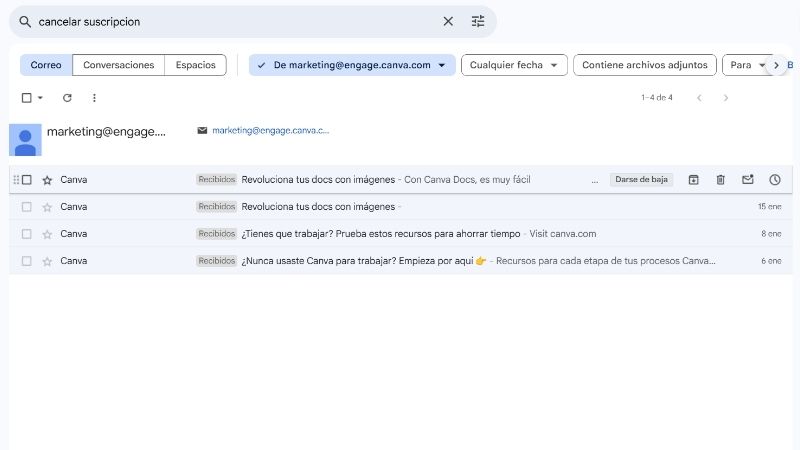This screenshot has height=450, width=800.
Task: Open the marketing@engage.canva.c... email link
Action: [x=270, y=131]
